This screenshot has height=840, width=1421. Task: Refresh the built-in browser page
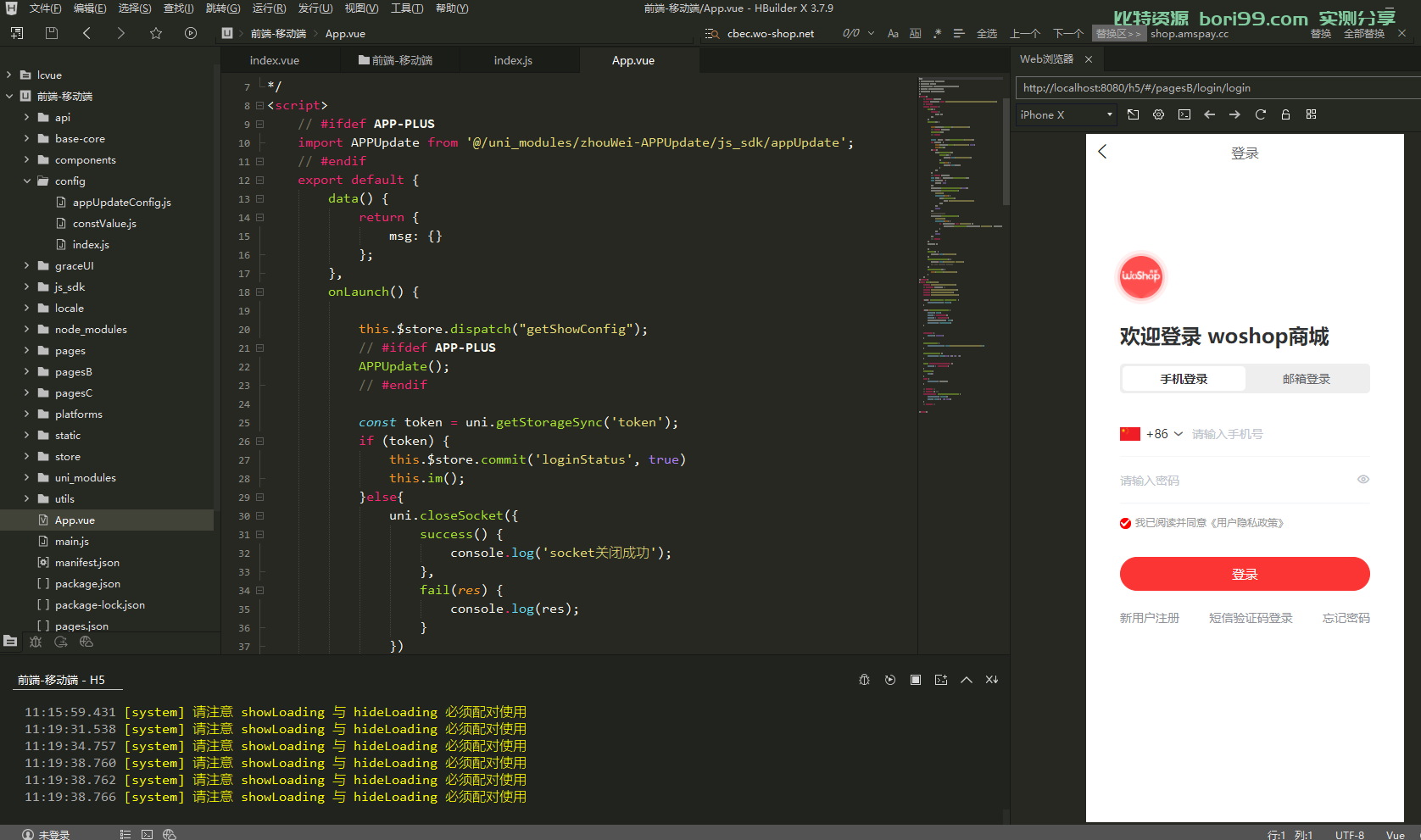point(1261,114)
